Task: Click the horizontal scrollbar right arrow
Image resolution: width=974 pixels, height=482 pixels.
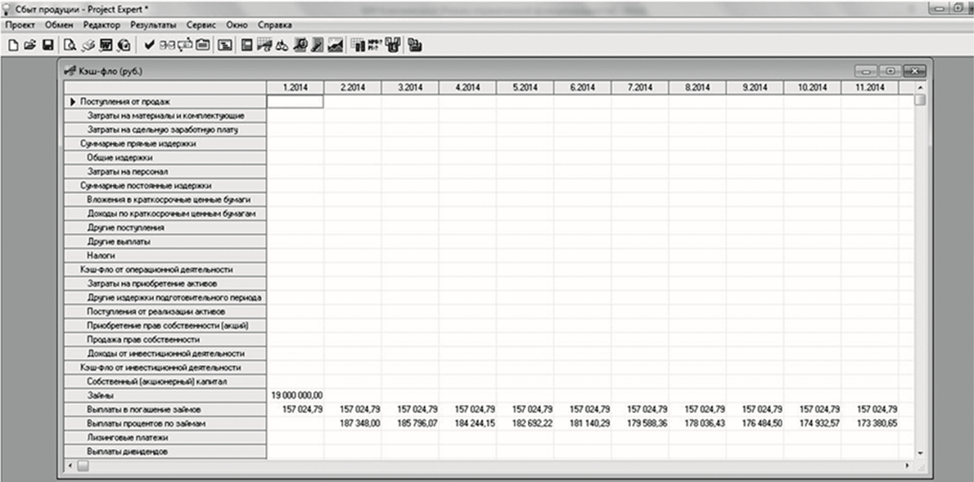Action: 907,466
